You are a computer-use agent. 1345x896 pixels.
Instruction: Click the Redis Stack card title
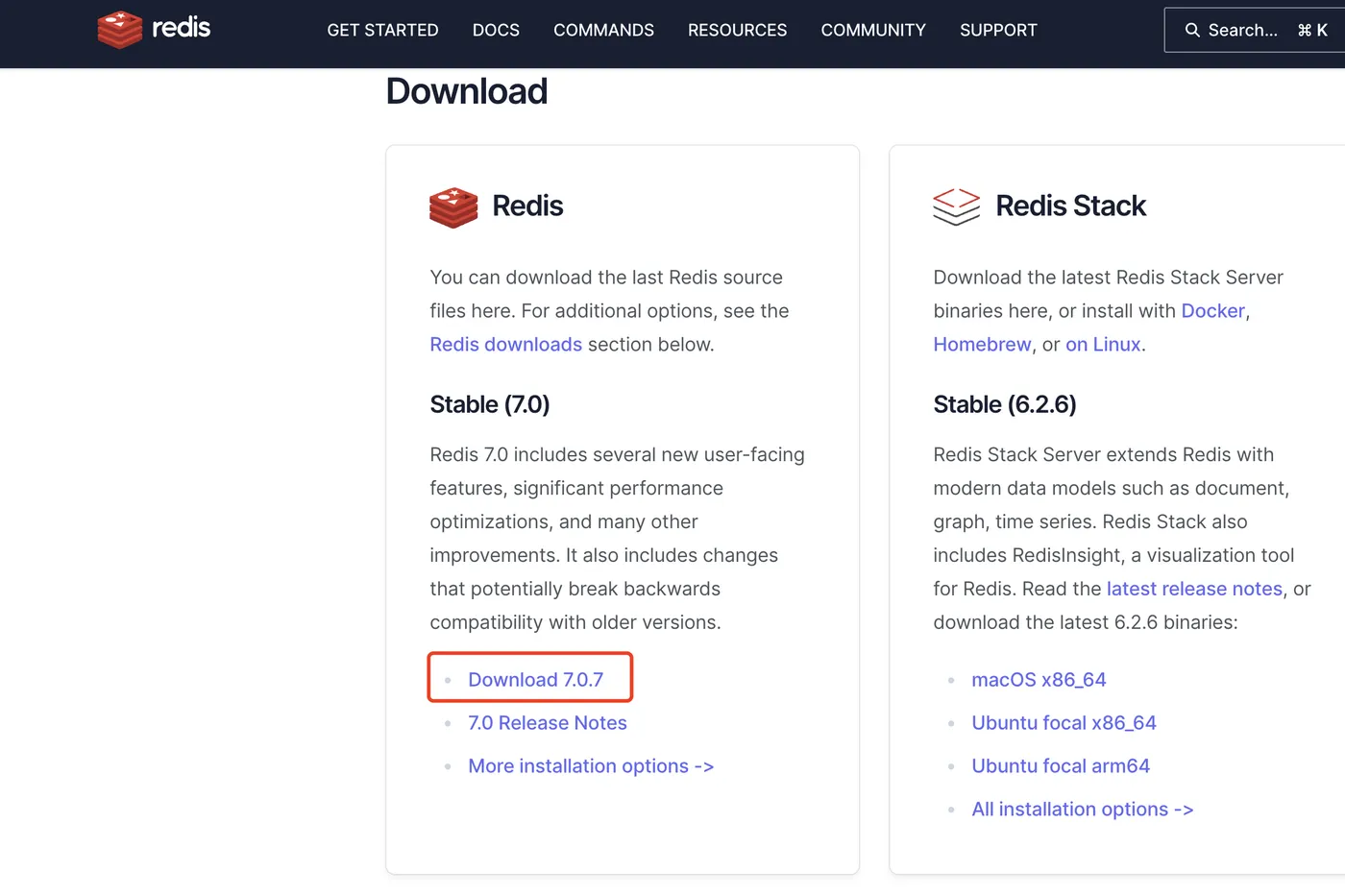pos(1070,206)
